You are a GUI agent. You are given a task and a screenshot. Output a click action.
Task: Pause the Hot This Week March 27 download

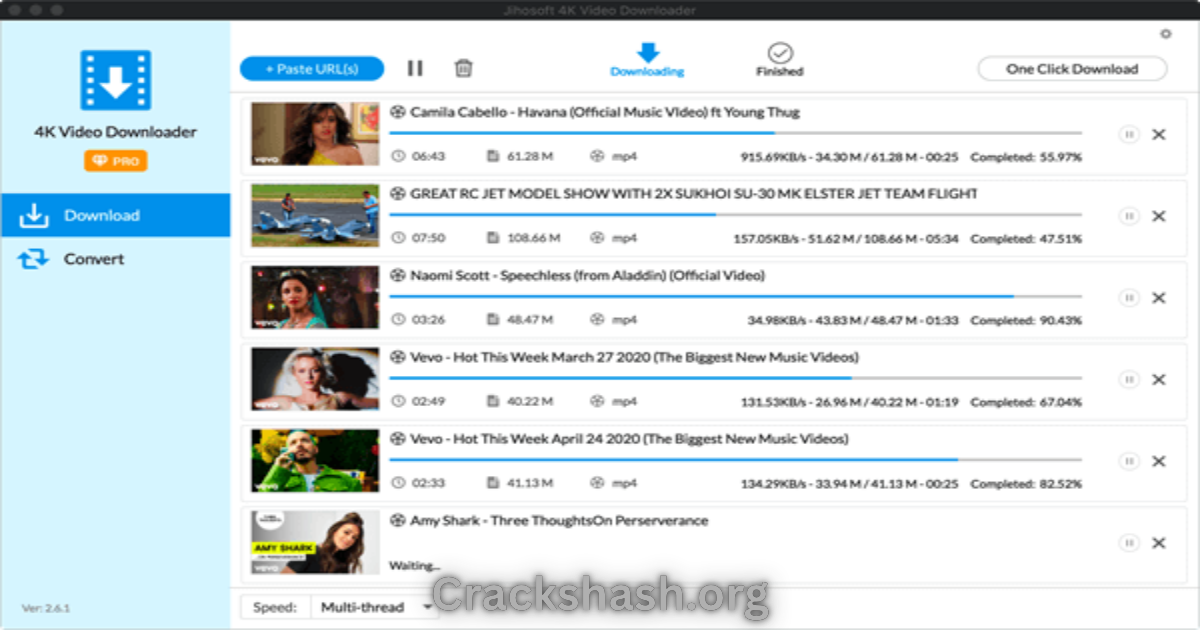pyautogui.click(x=1129, y=380)
